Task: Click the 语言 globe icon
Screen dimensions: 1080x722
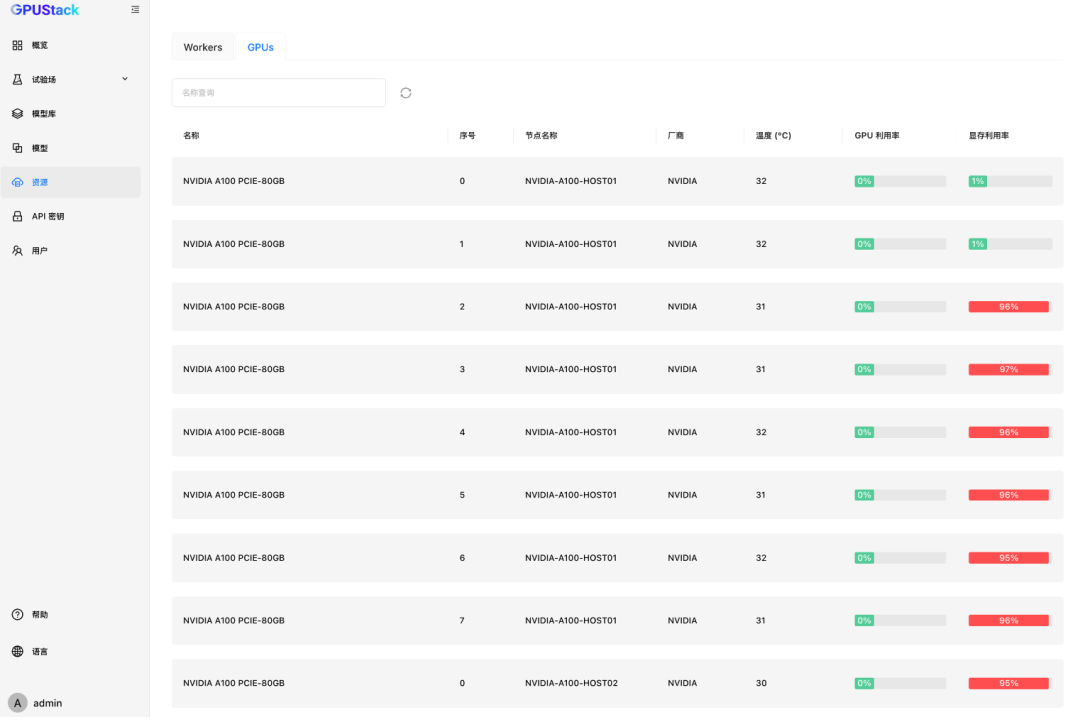Action: point(17,652)
